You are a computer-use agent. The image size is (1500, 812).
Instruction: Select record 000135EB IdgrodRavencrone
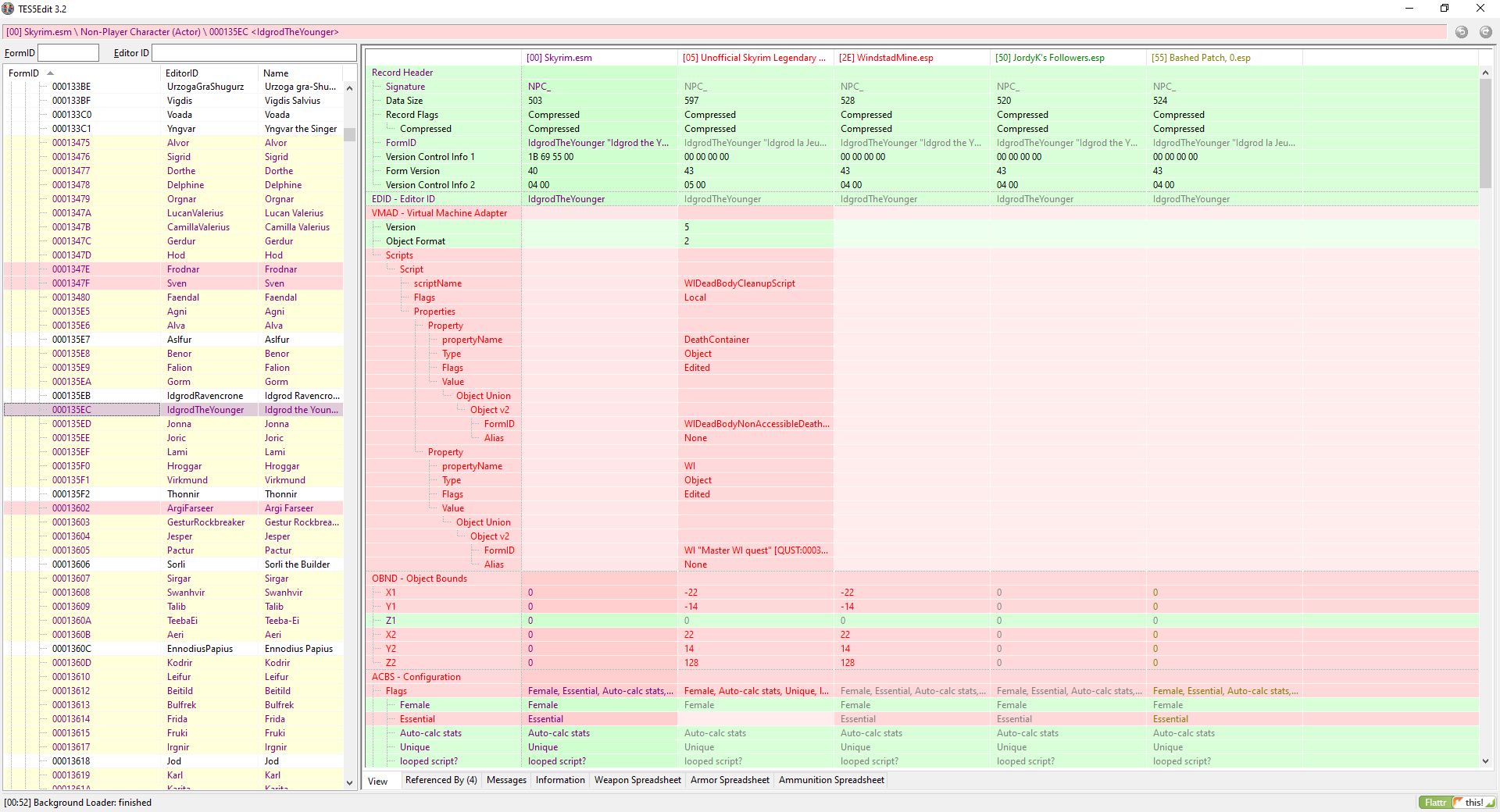(x=173, y=396)
